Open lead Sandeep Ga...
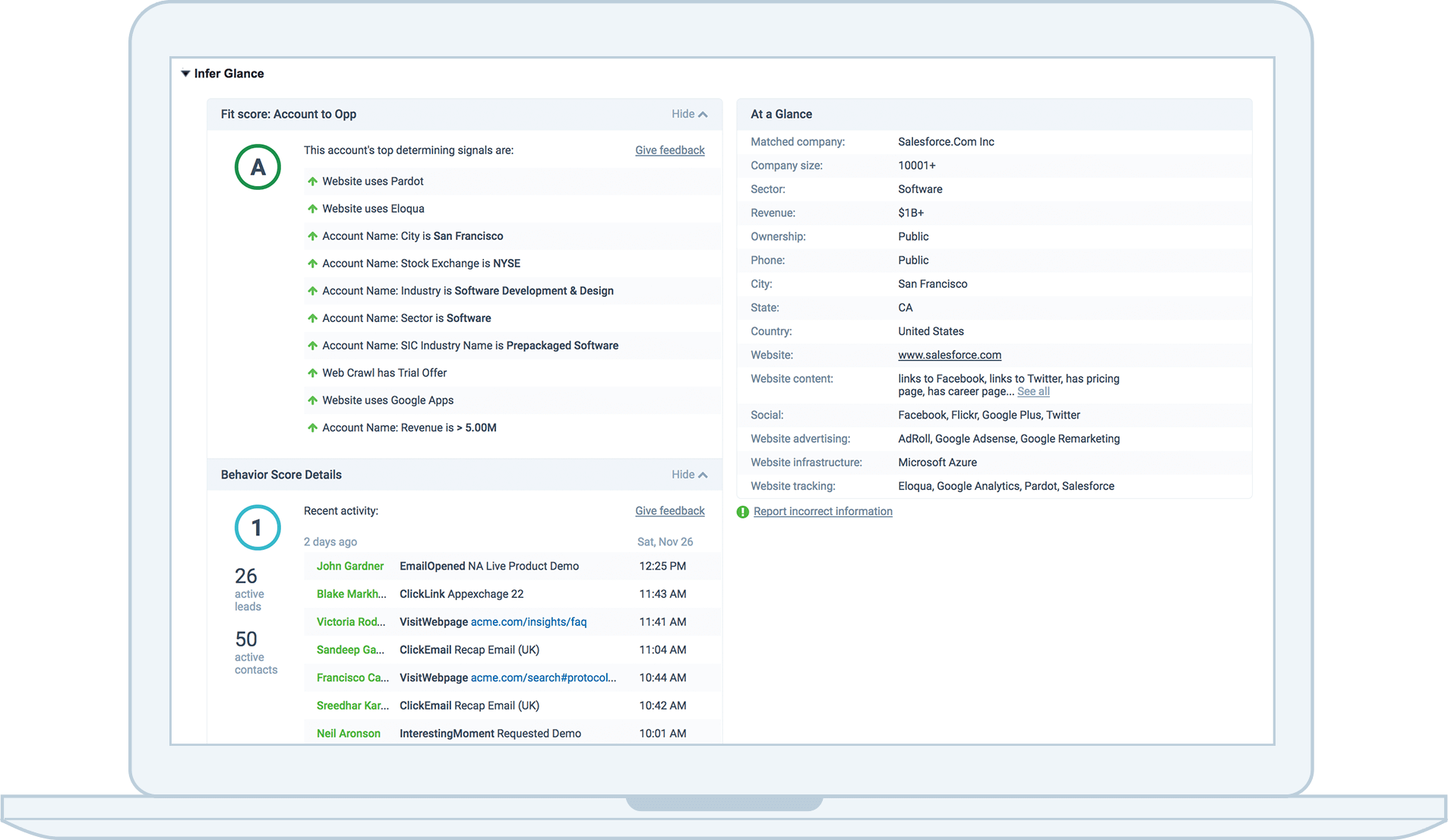 (x=350, y=649)
